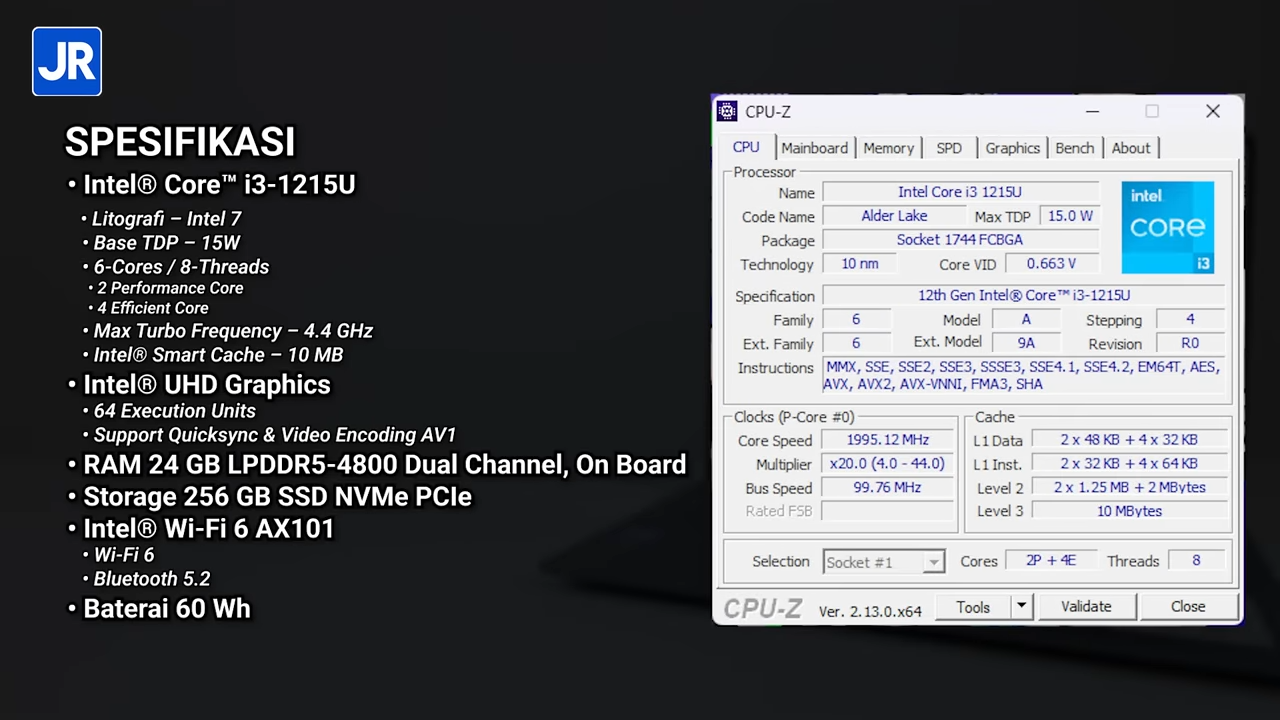Go to the Graphics tab
Viewport: 1280px width, 720px height.
[1012, 148]
